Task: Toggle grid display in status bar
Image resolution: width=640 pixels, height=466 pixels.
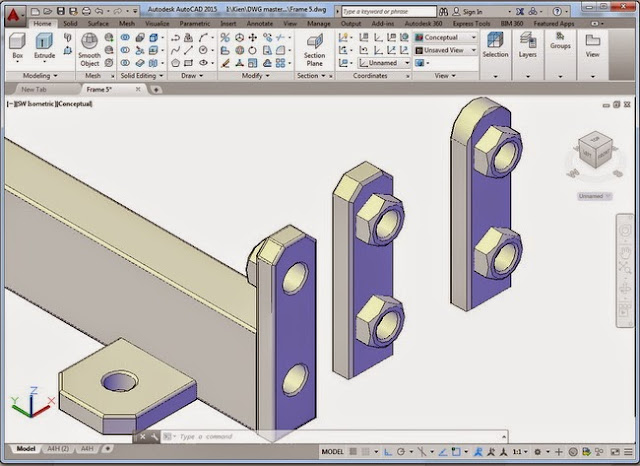Action: pos(353,452)
